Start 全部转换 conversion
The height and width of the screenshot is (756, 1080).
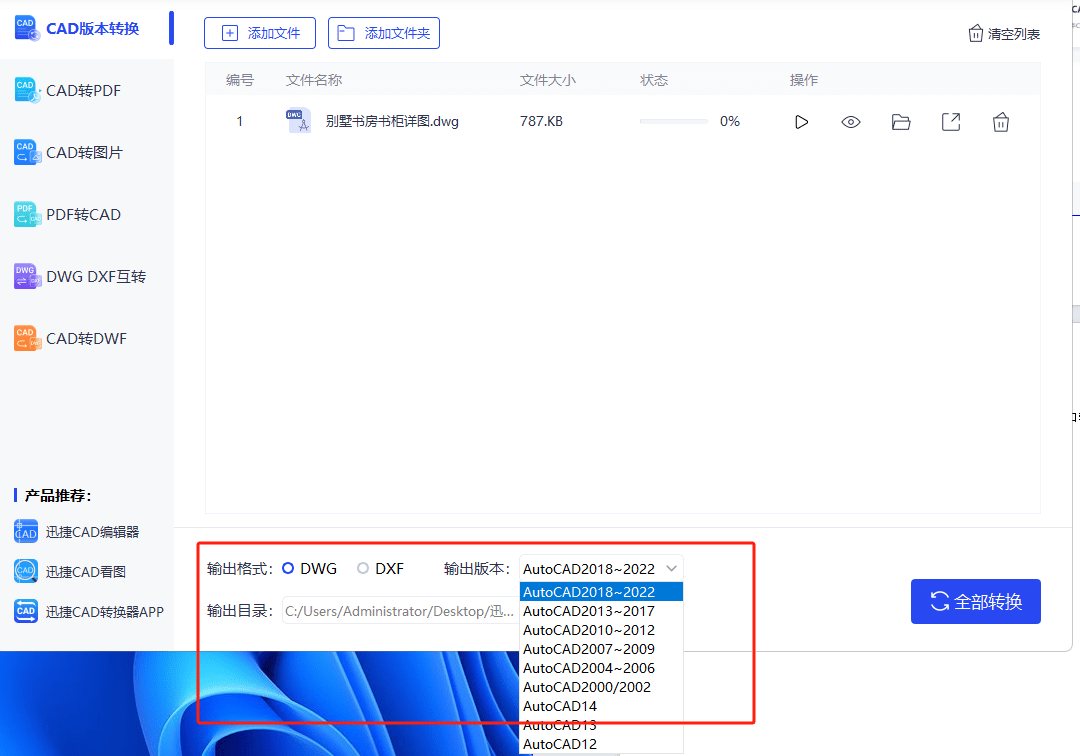[975, 601]
